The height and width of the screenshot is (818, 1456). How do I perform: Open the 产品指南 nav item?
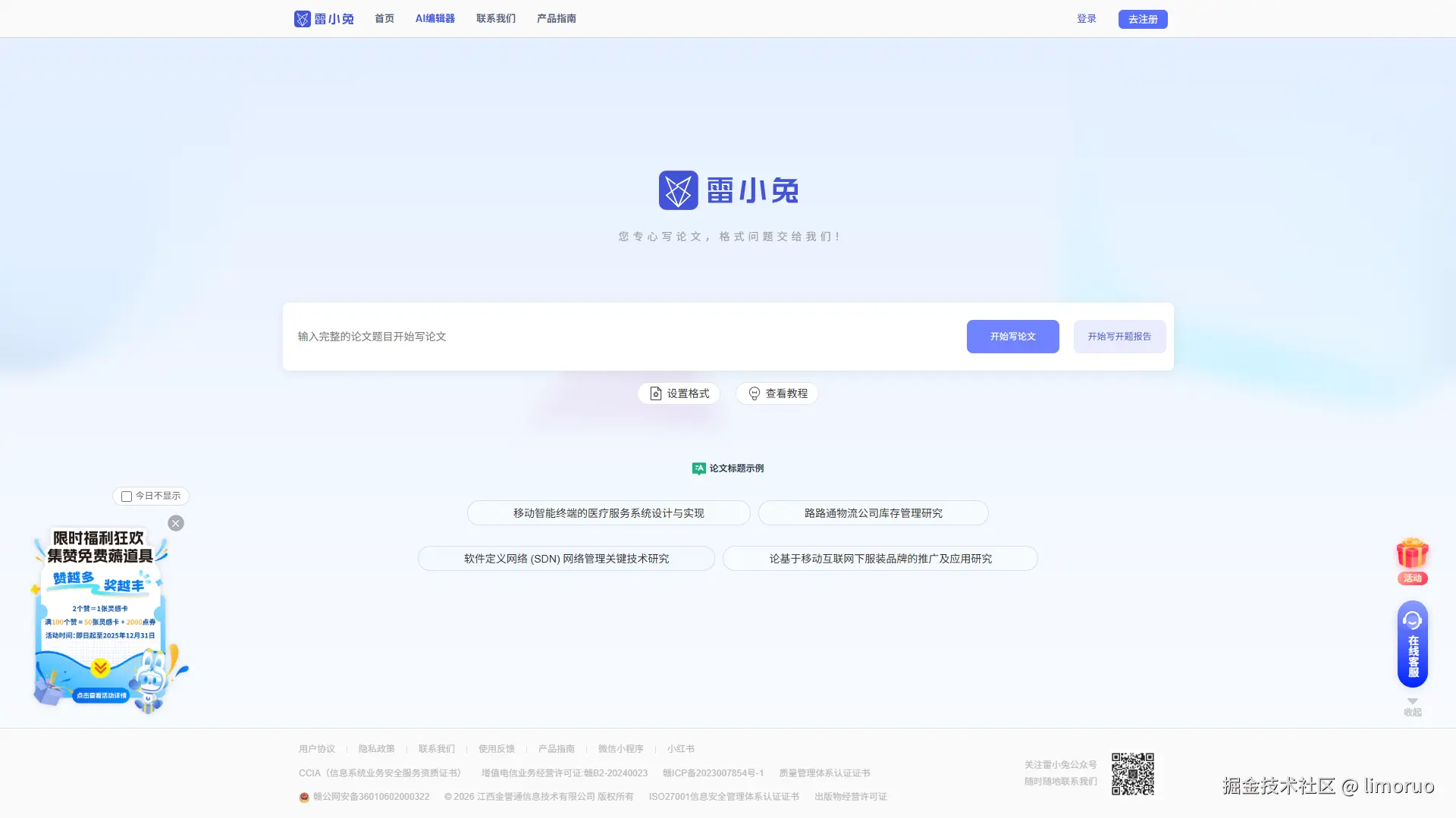pos(556,18)
